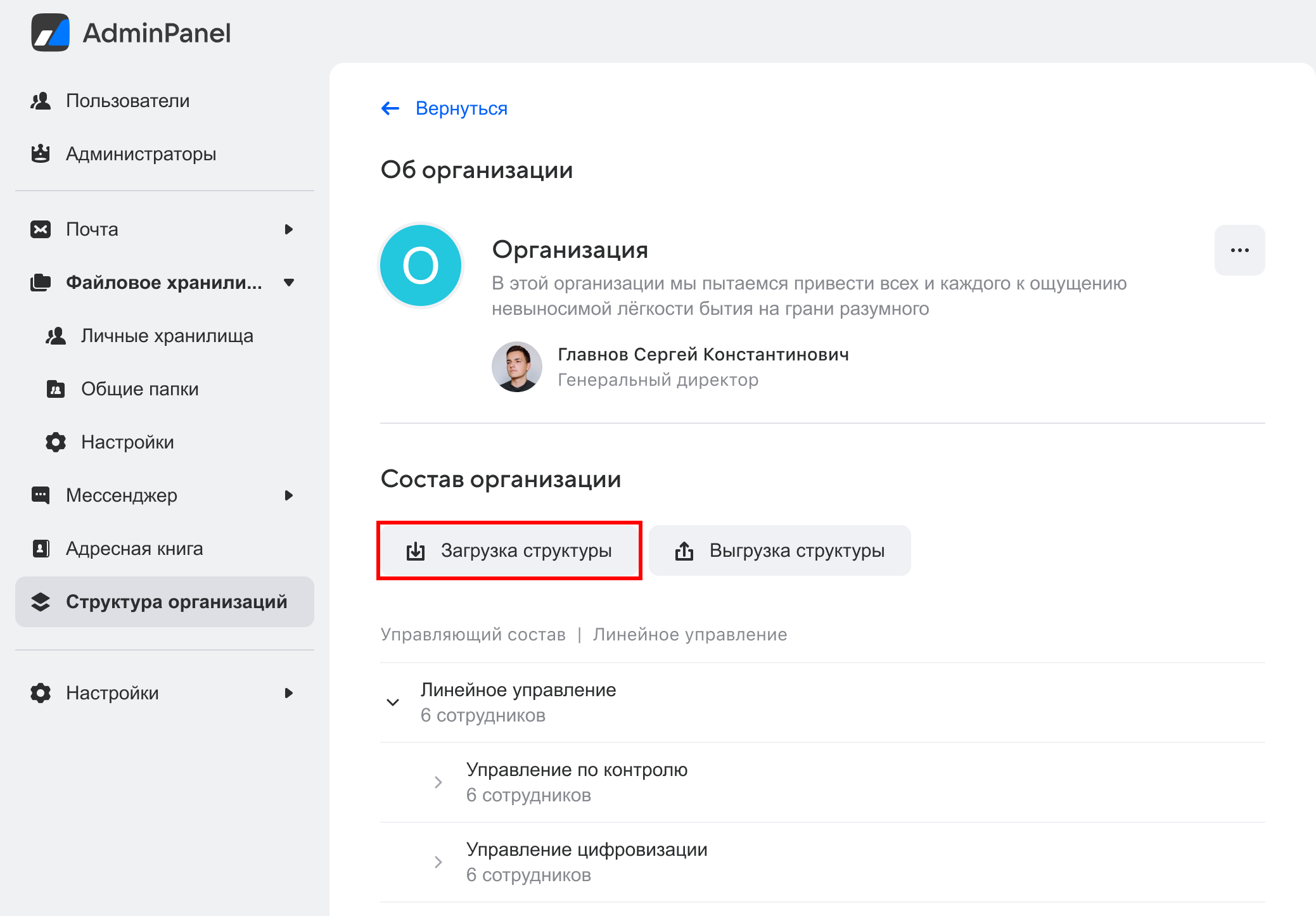Expand the Мессенджер submenu arrow

click(289, 495)
